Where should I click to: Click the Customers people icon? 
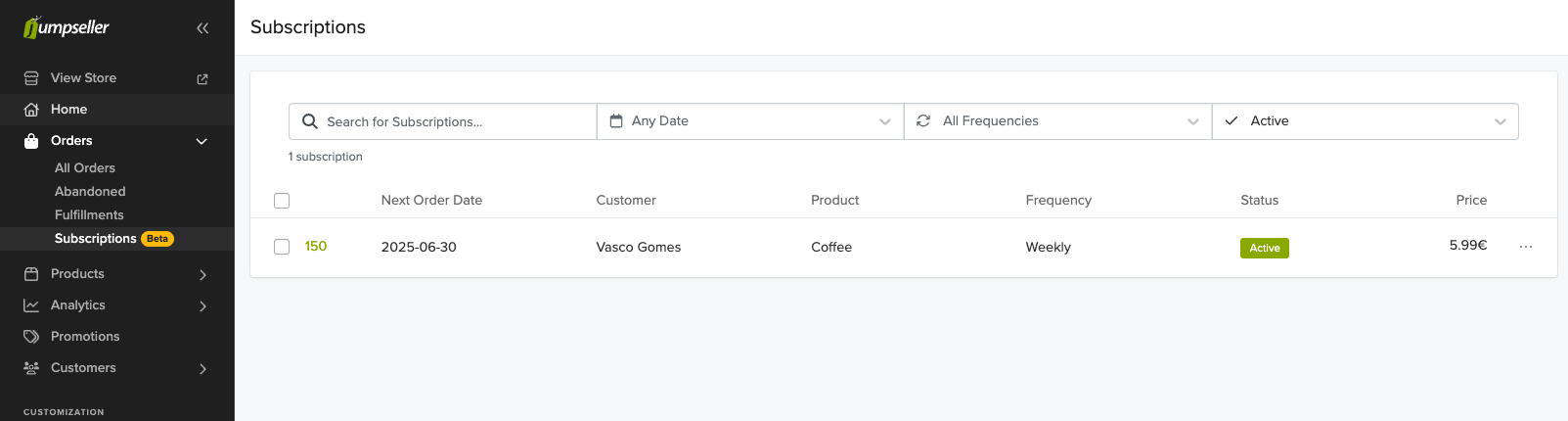point(31,368)
